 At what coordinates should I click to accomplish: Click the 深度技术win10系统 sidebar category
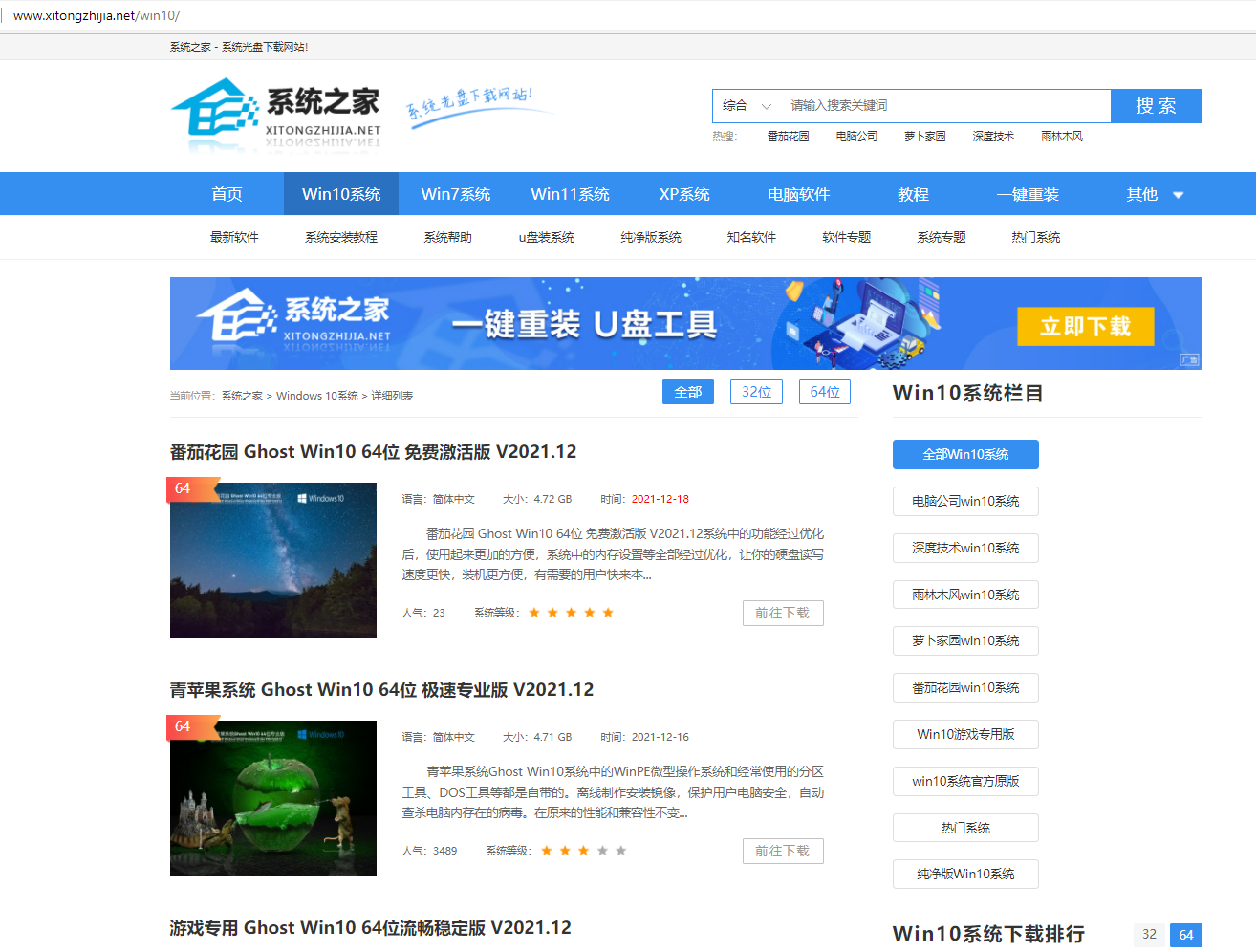click(965, 548)
